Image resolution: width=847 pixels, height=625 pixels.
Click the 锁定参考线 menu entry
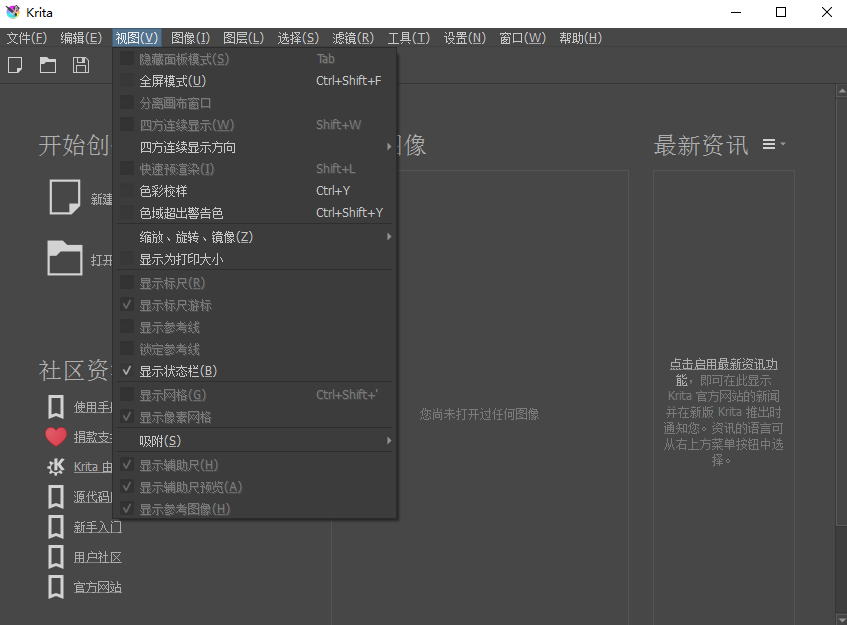tap(254, 349)
